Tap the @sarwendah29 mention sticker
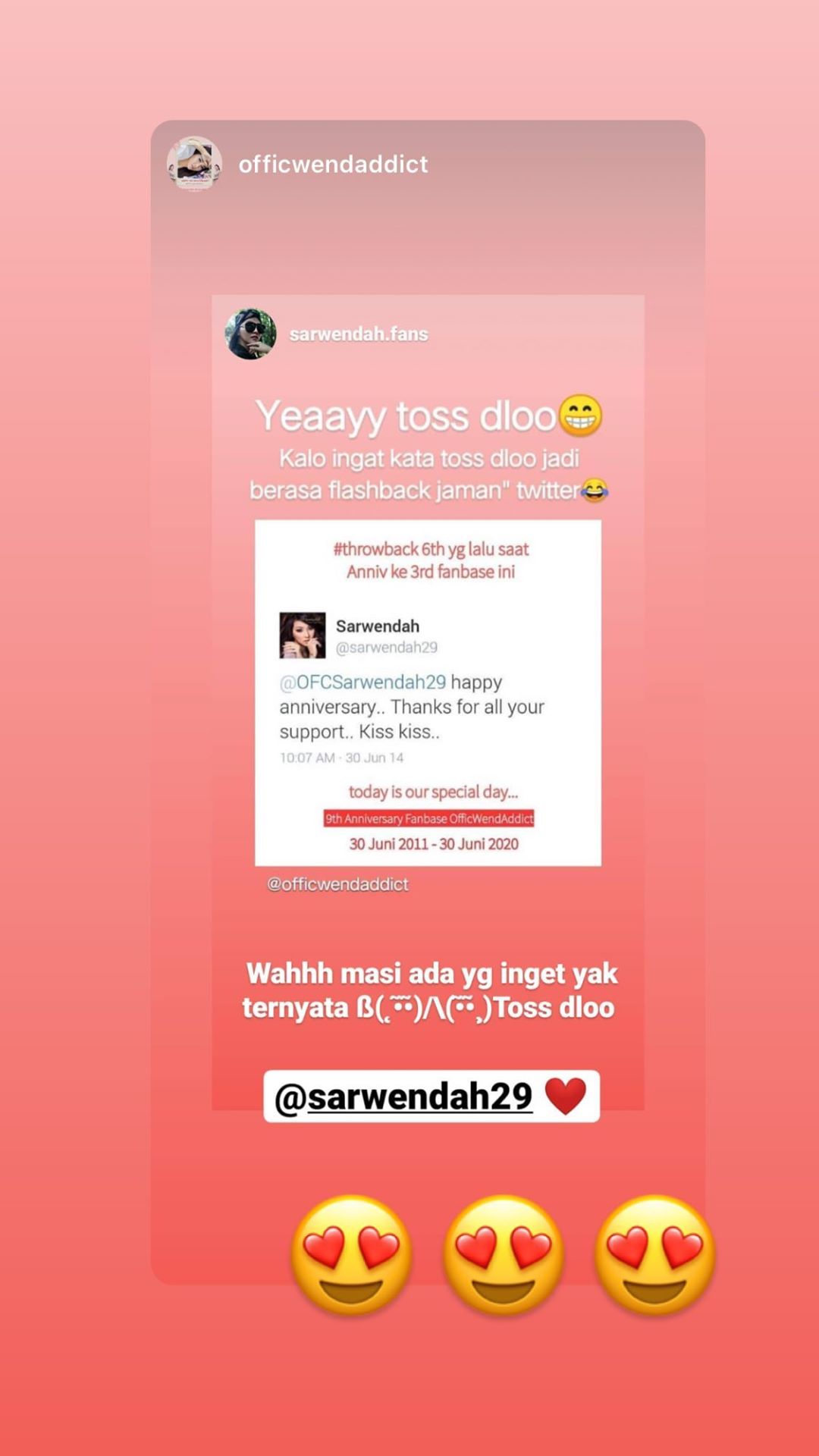 click(x=431, y=1096)
